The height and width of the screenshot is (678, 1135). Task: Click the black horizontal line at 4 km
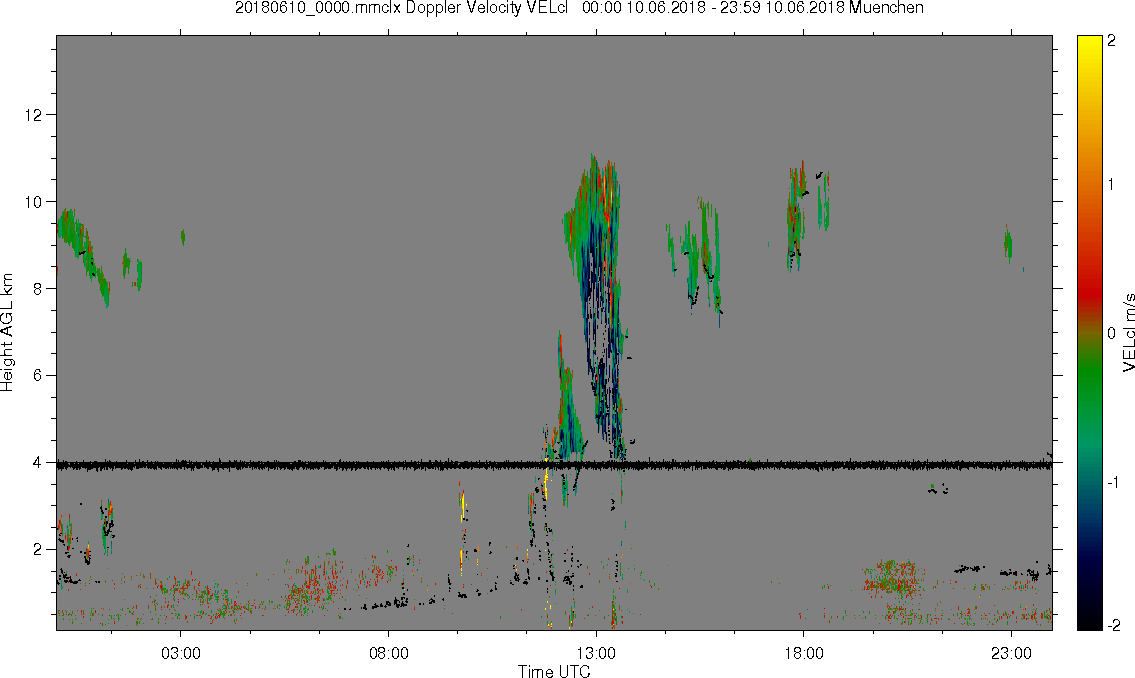point(554,465)
